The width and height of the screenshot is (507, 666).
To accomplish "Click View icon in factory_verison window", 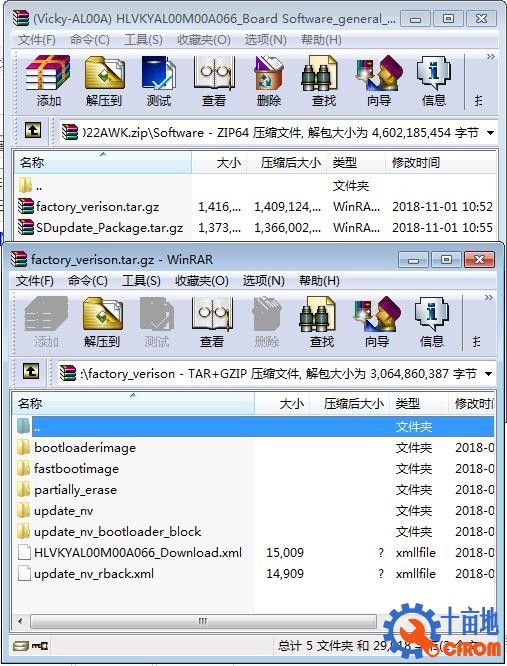I will tap(212, 322).
